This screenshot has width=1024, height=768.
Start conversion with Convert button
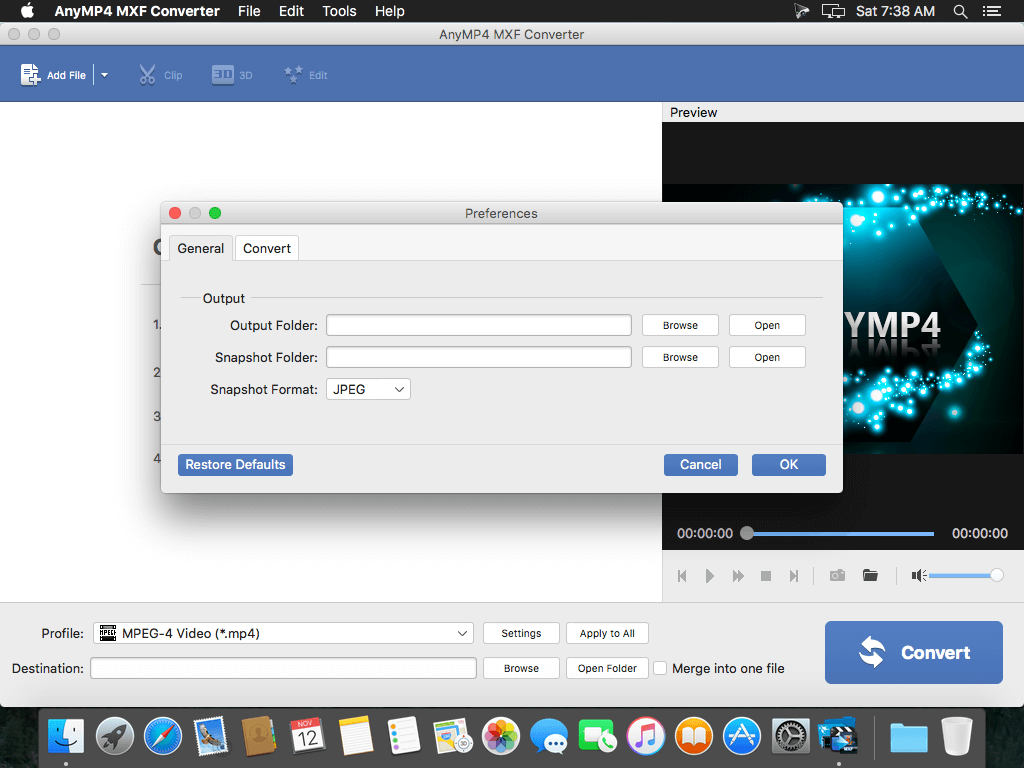914,652
